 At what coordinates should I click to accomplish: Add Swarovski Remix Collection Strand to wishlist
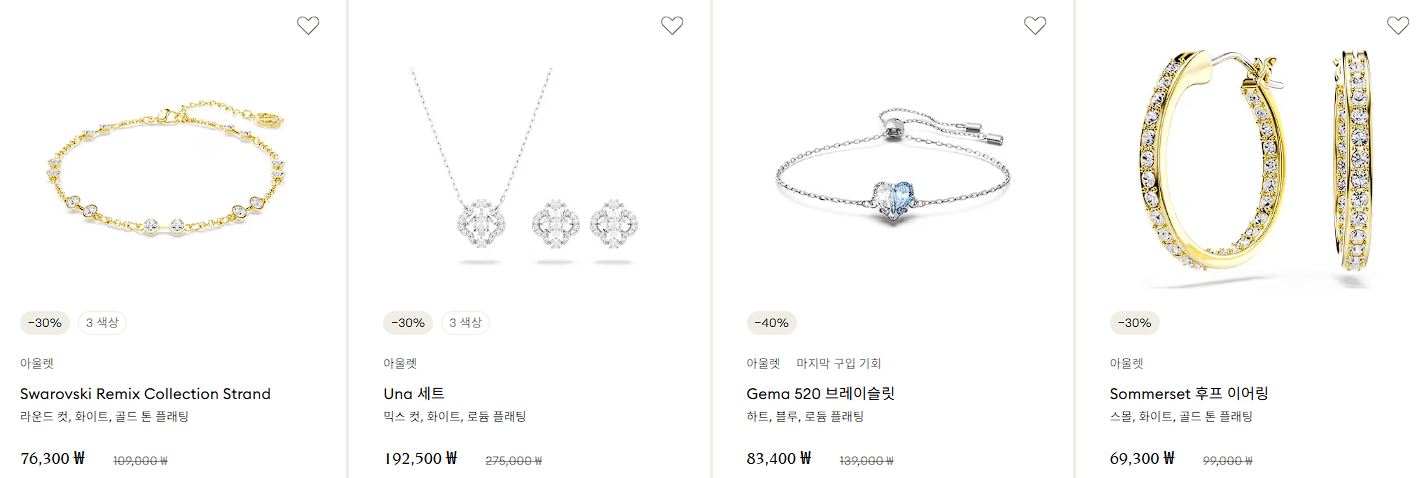[308, 26]
